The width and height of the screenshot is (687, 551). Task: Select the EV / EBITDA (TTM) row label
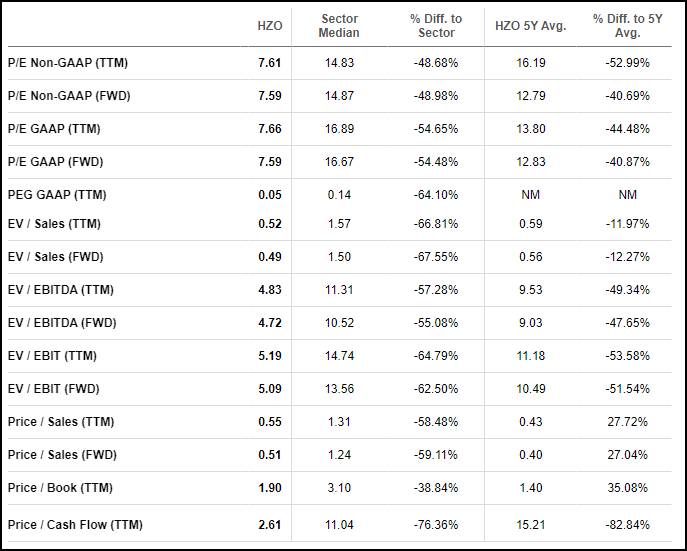point(61,290)
